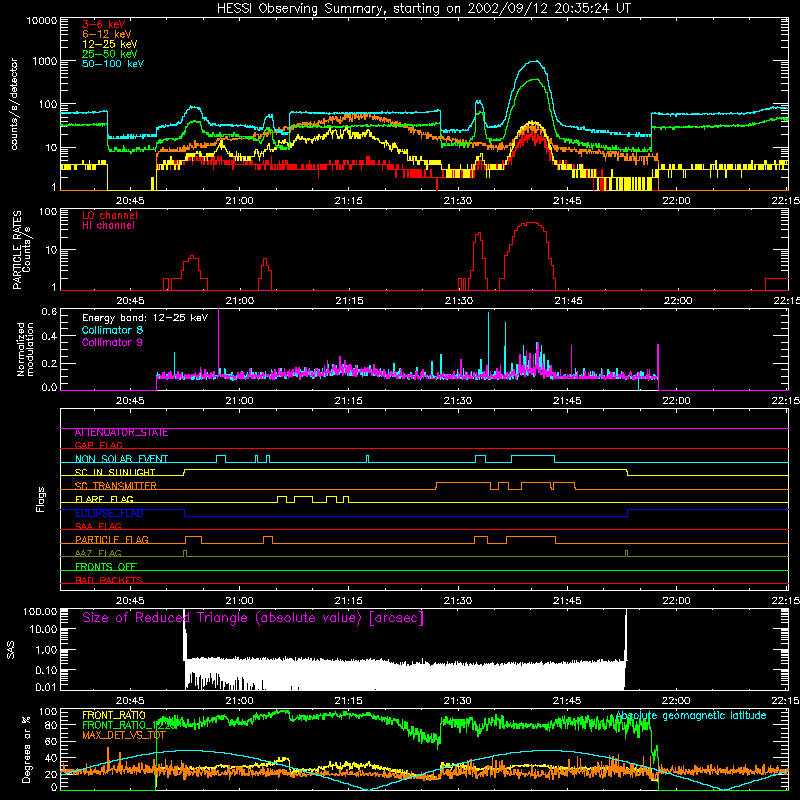Click the 'ATTENUATOR_STATE' flag label
The image size is (800, 800).
point(121,433)
